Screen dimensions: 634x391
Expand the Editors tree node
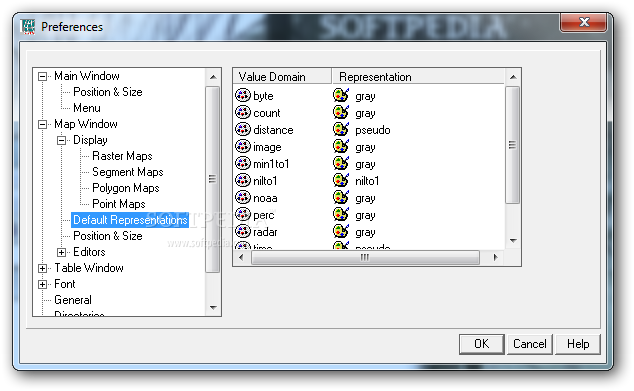61,252
